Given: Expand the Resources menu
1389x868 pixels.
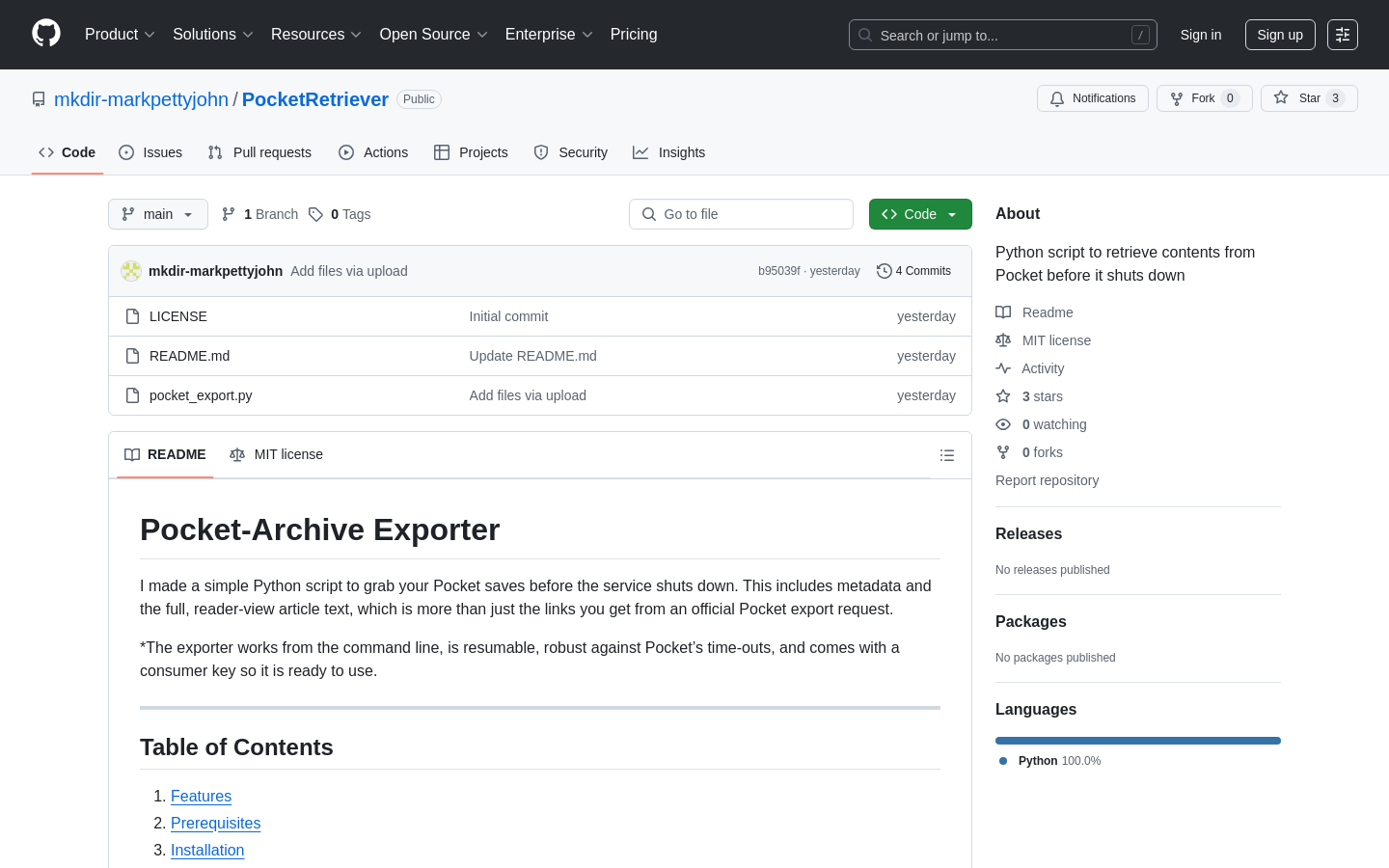Looking at the screenshot, I should [x=316, y=35].
